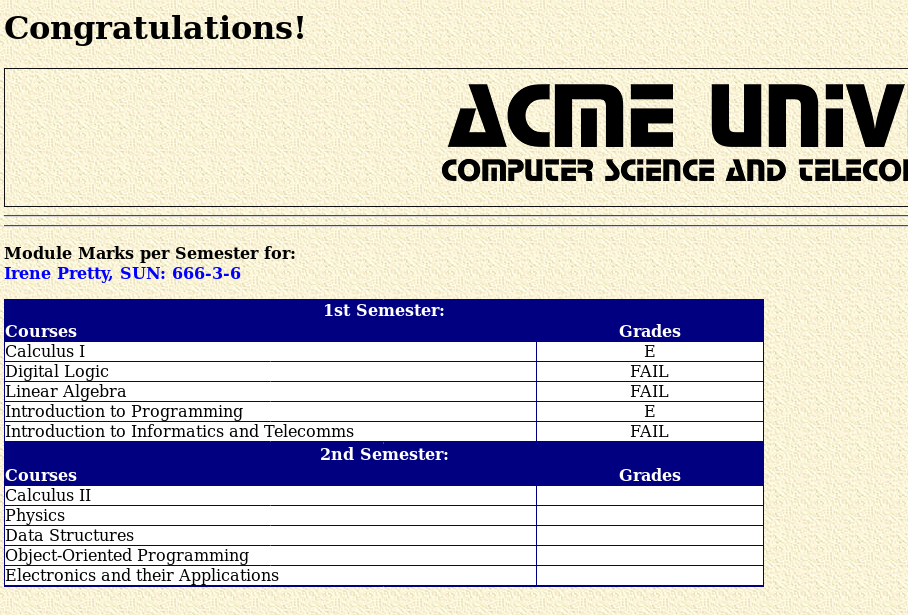Select the 1st Semester table header
This screenshot has height=615, width=908.
[383, 311]
